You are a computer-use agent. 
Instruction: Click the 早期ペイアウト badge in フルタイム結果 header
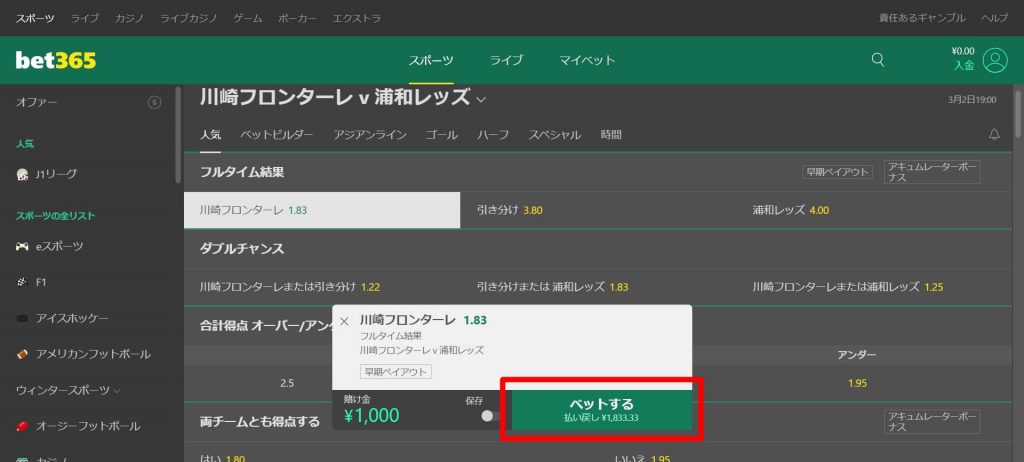tap(837, 172)
